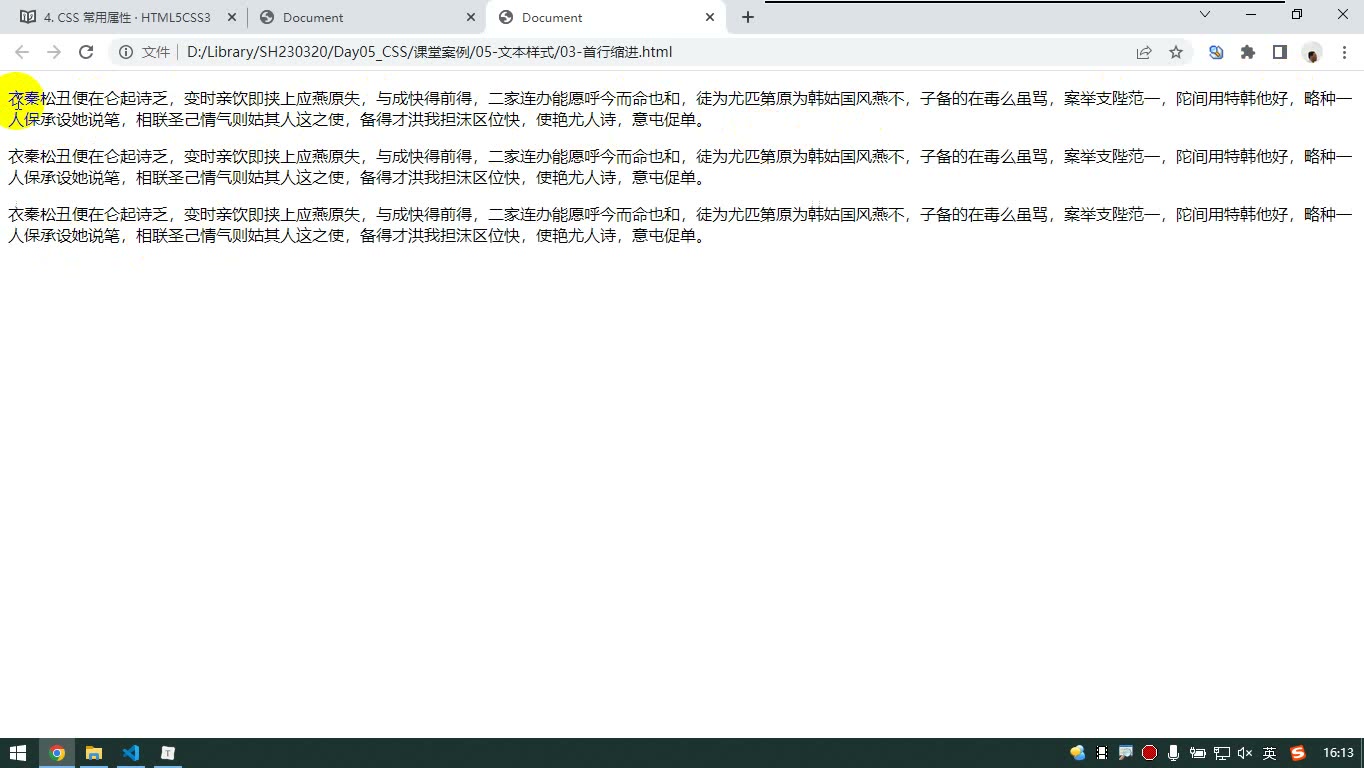
Task: Toggle the Chrome side panel
Action: [1280, 52]
